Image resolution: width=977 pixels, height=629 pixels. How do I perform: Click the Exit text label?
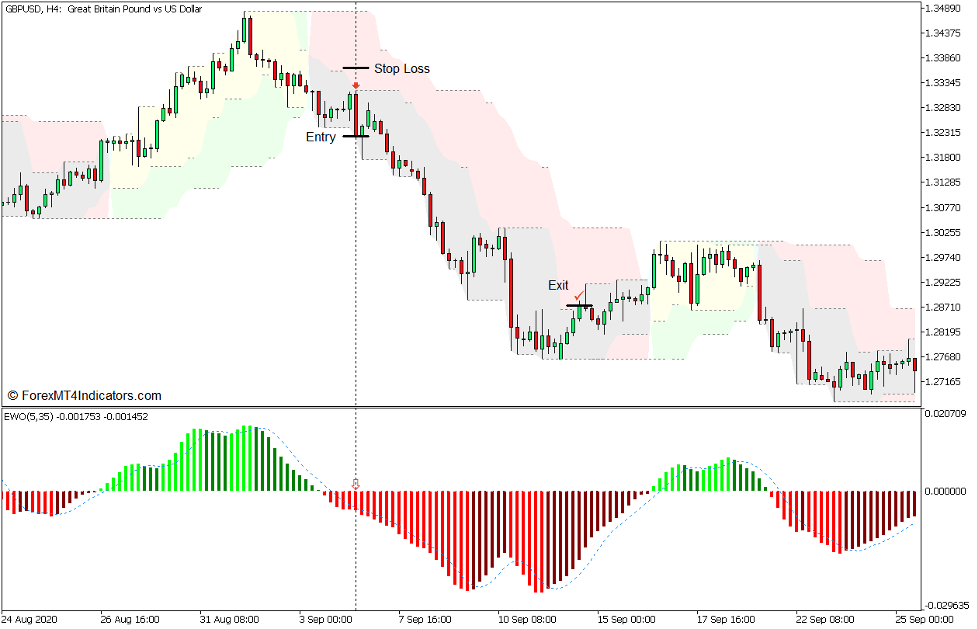tap(557, 285)
